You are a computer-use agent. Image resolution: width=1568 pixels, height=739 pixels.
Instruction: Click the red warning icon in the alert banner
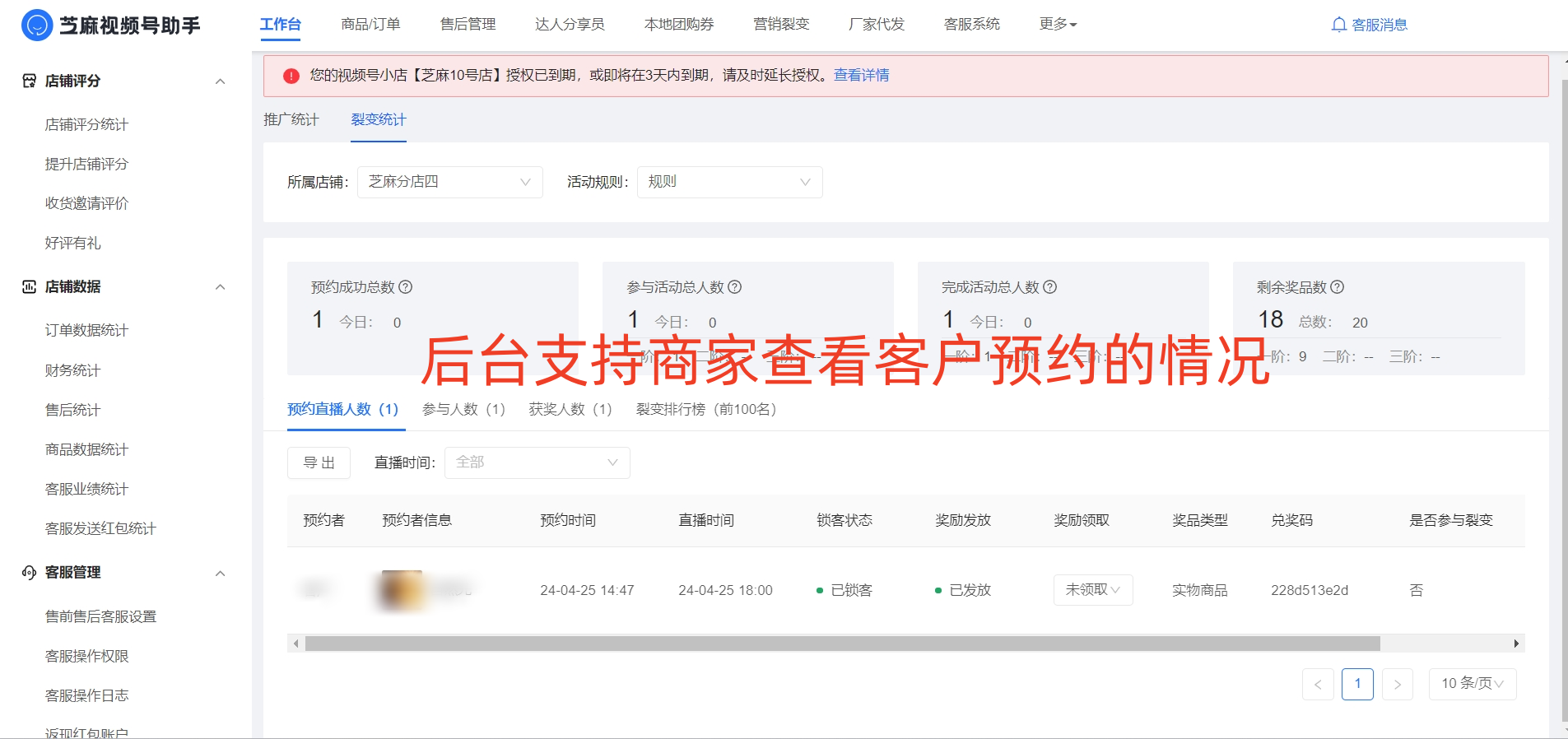291,76
